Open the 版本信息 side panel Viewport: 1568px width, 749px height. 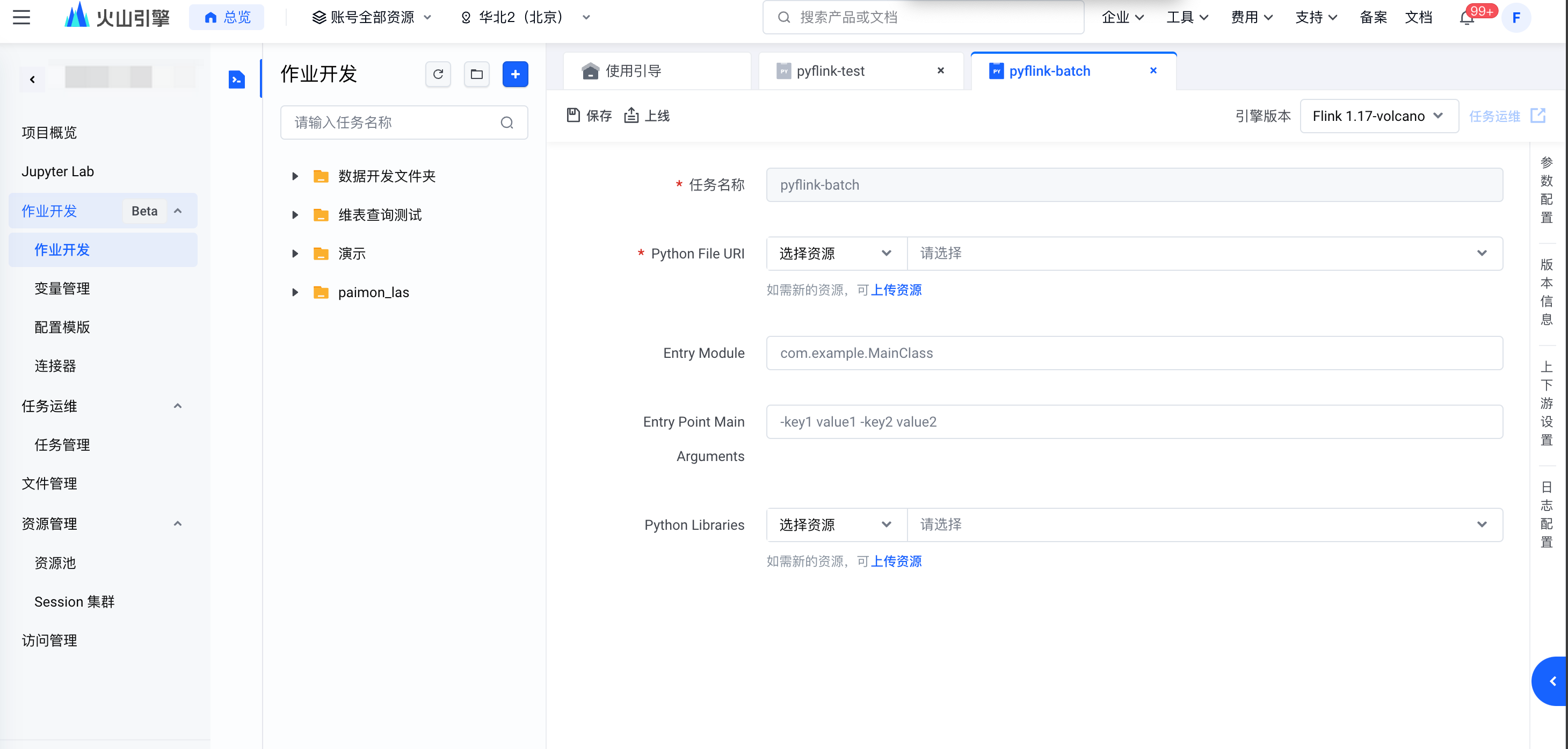(x=1547, y=292)
